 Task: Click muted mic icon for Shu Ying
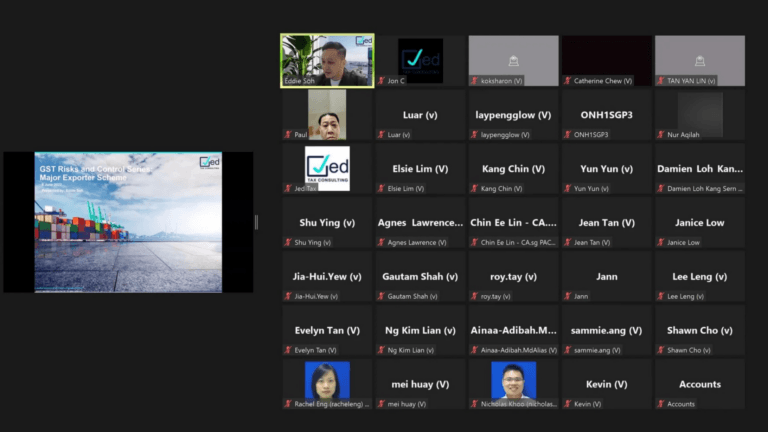point(288,242)
